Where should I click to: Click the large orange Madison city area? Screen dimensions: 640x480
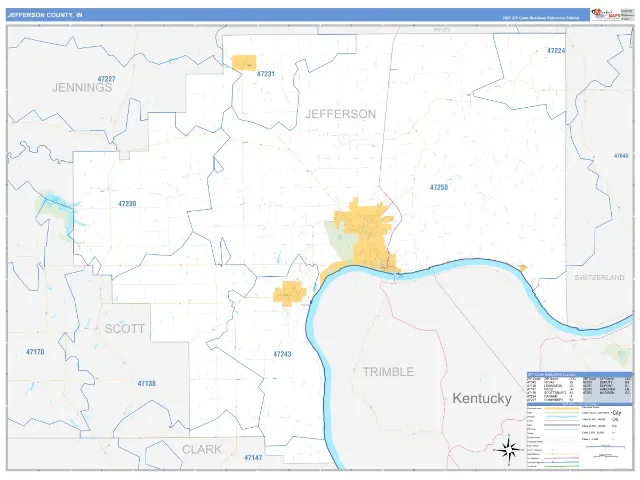[x=368, y=235]
